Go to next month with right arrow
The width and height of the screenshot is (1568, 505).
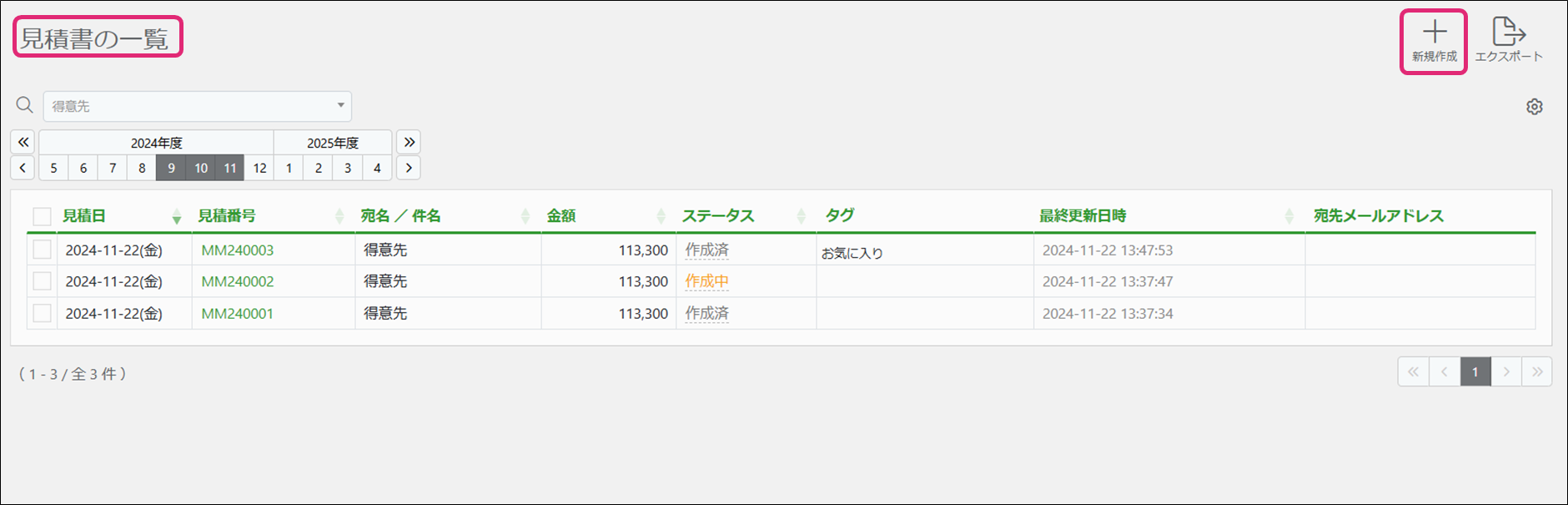click(409, 168)
